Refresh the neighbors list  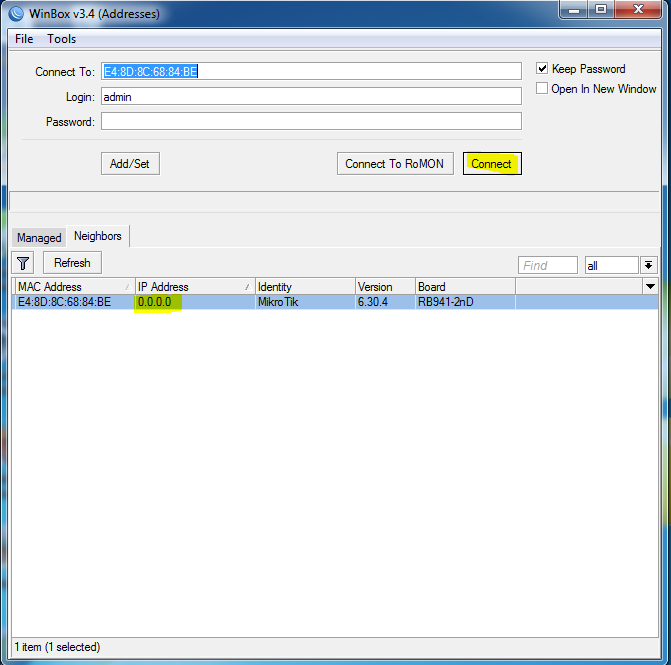[72, 263]
